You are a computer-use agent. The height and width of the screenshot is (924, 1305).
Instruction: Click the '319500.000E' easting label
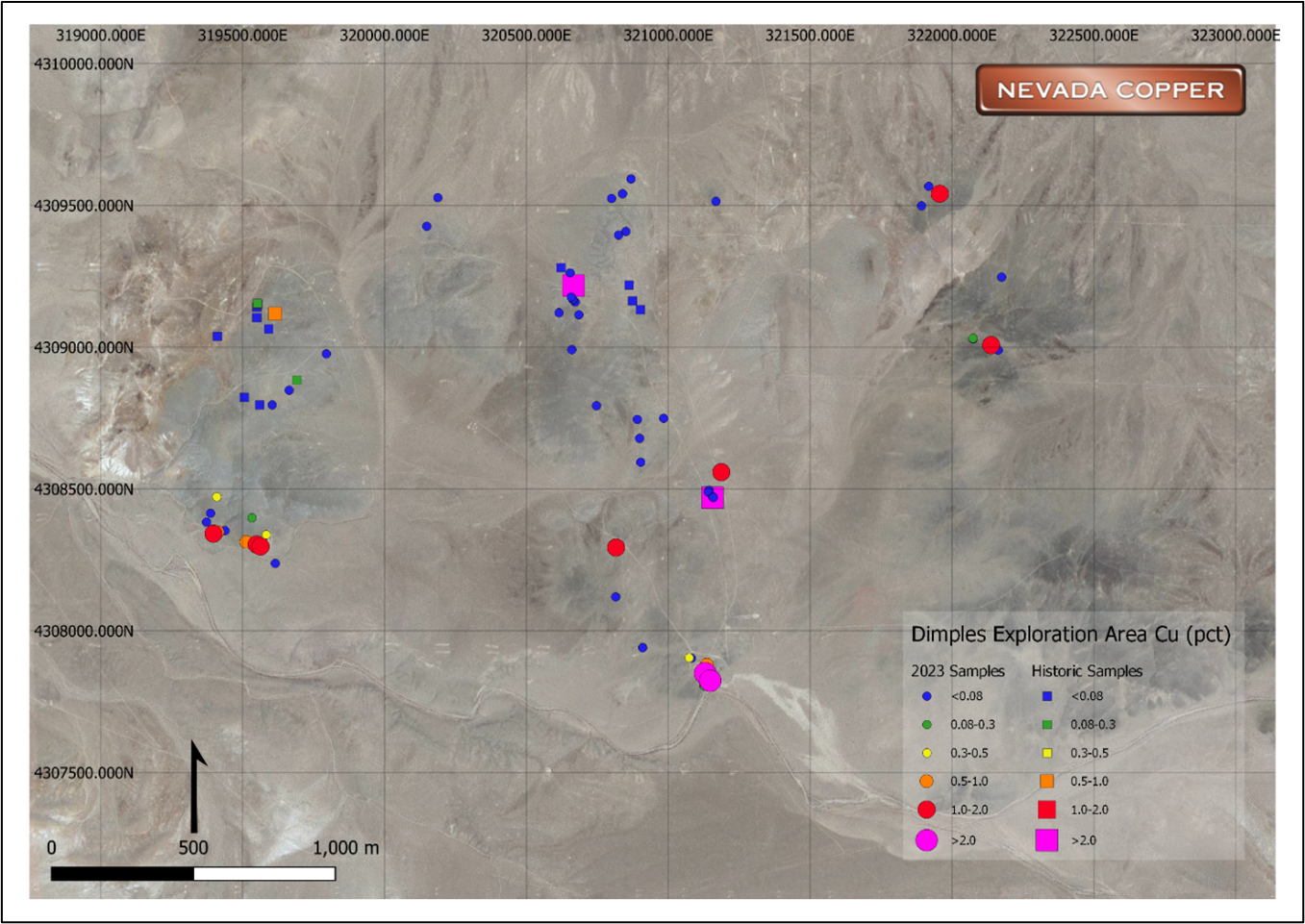pyautogui.click(x=242, y=36)
